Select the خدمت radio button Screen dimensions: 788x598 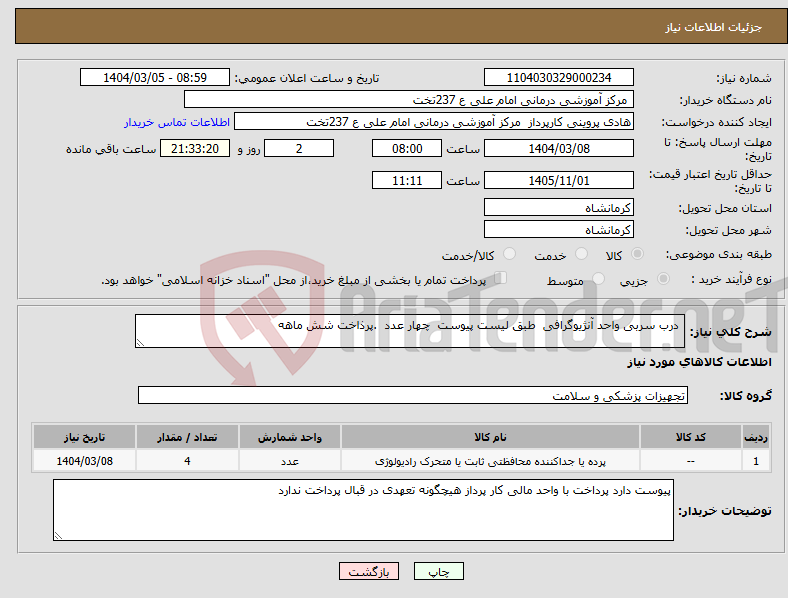pyautogui.click(x=581, y=254)
